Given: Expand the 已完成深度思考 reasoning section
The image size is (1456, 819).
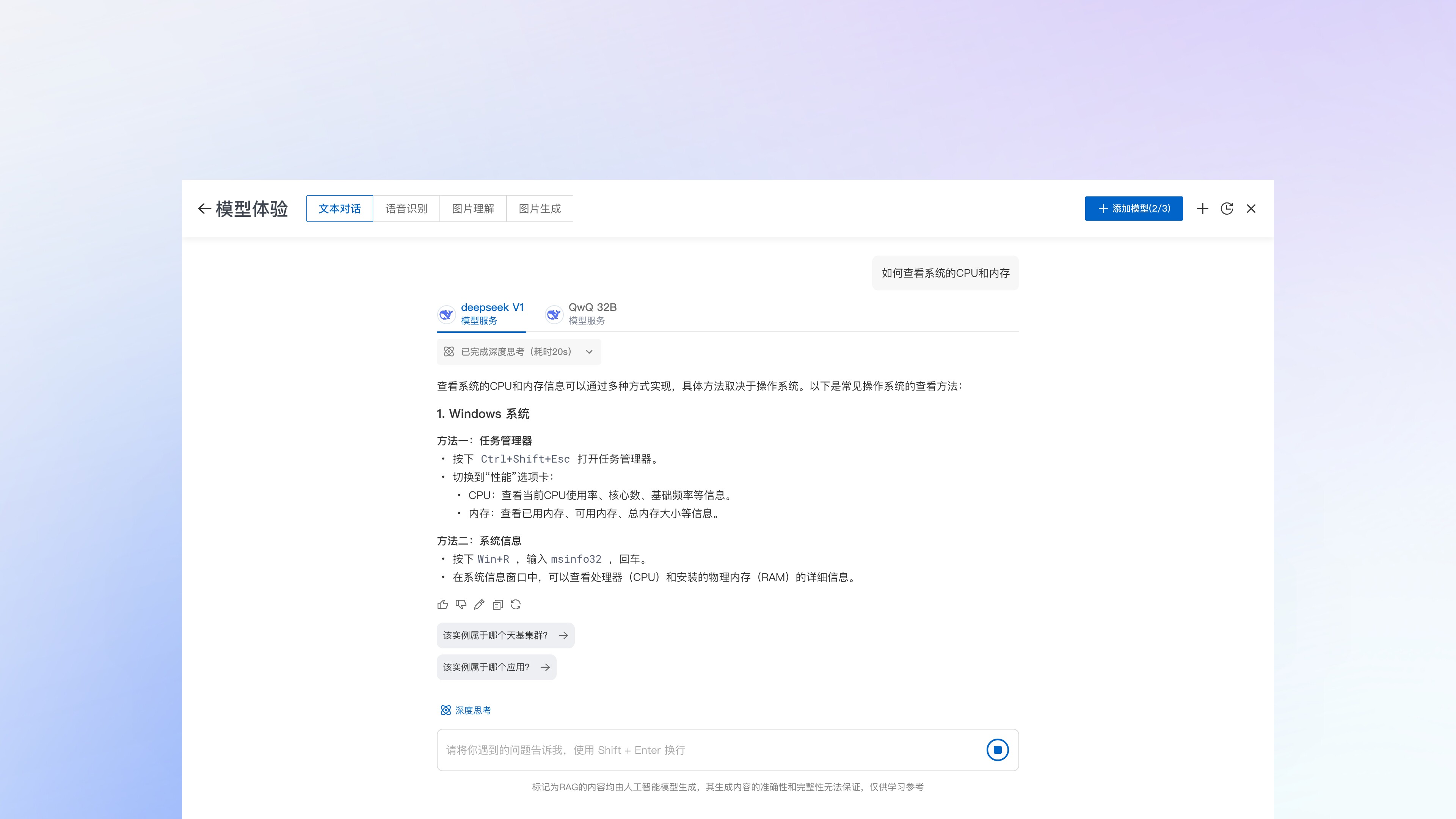Looking at the screenshot, I should tap(519, 351).
